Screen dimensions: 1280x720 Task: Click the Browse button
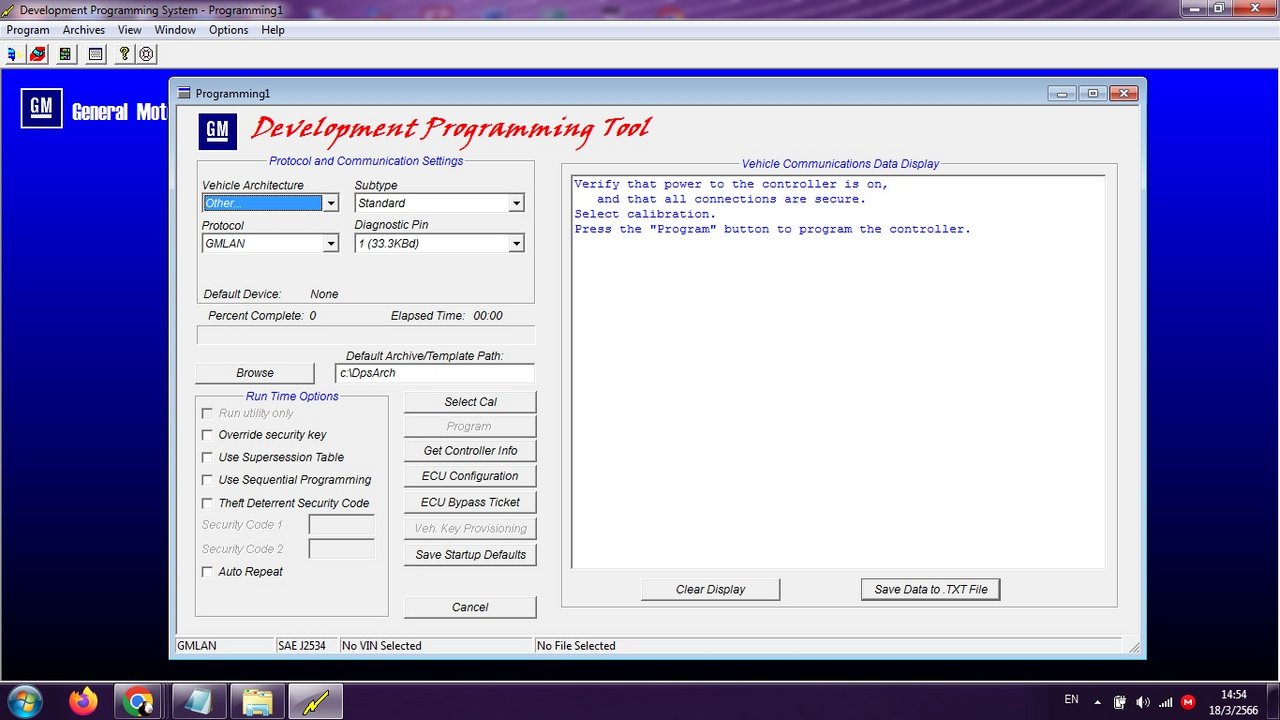pyautogui.click(x=255, y=373)
